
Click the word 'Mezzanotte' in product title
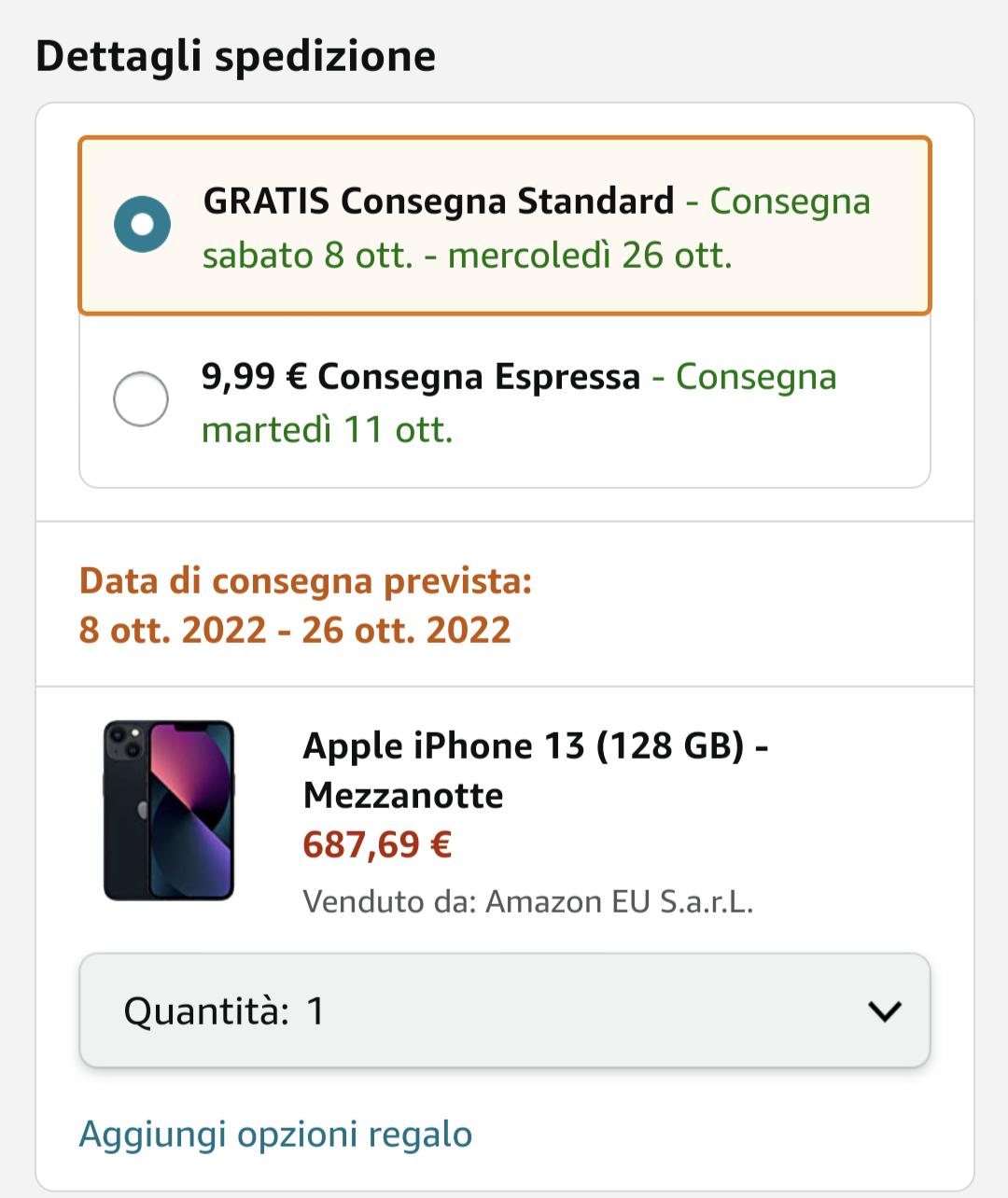tap(403, 796)
